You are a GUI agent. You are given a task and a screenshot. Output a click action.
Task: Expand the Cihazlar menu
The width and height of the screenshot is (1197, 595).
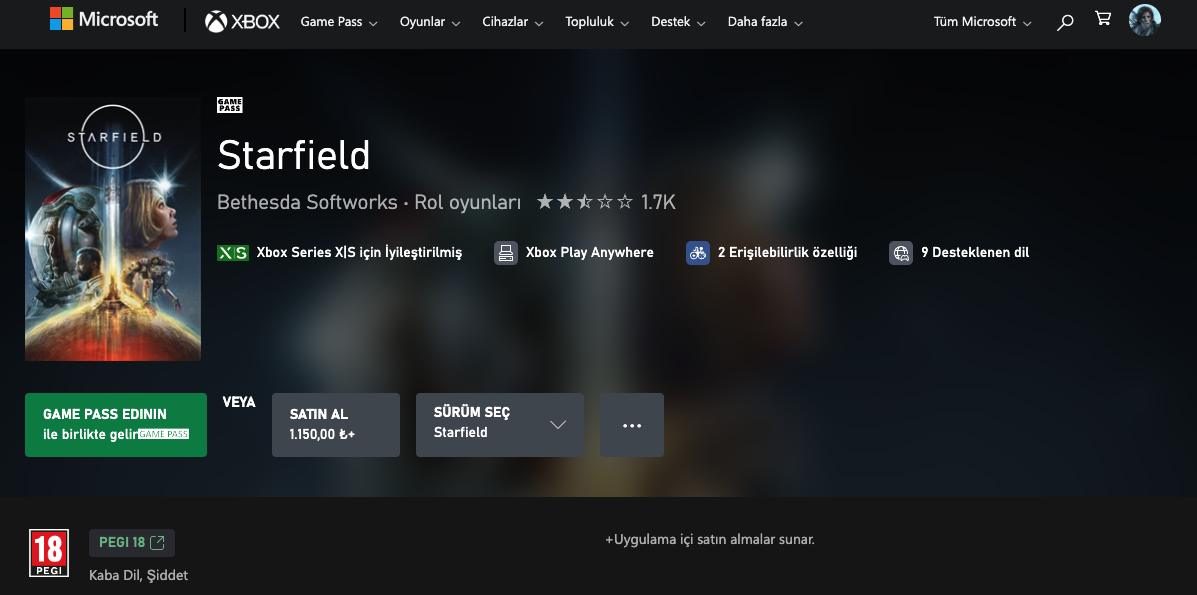(513, 22)
